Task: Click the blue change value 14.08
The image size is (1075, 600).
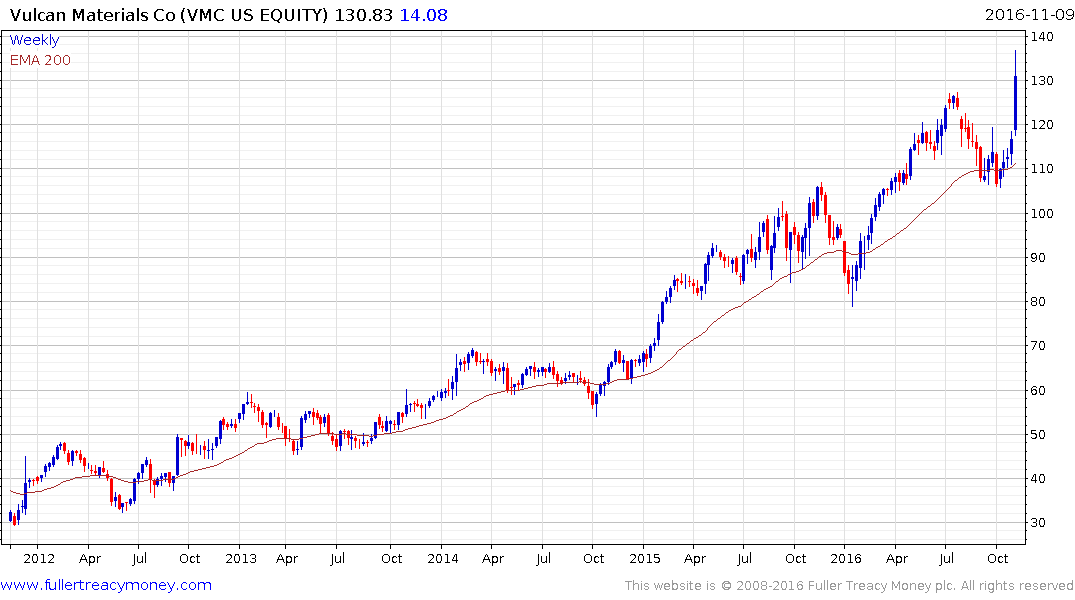Action: coord(424,15)
